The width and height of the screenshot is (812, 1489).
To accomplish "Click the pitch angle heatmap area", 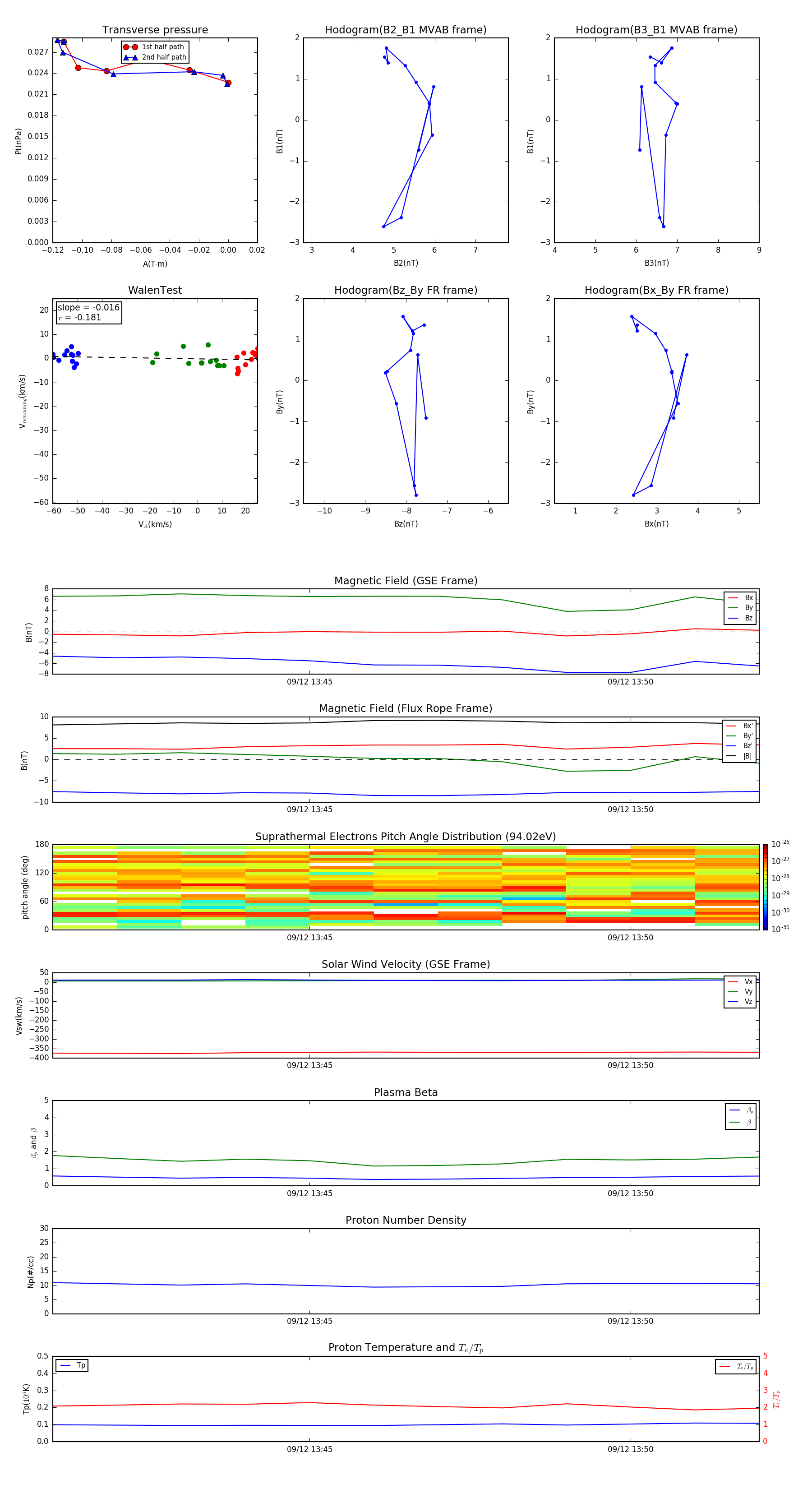I will tap(406, 887).
